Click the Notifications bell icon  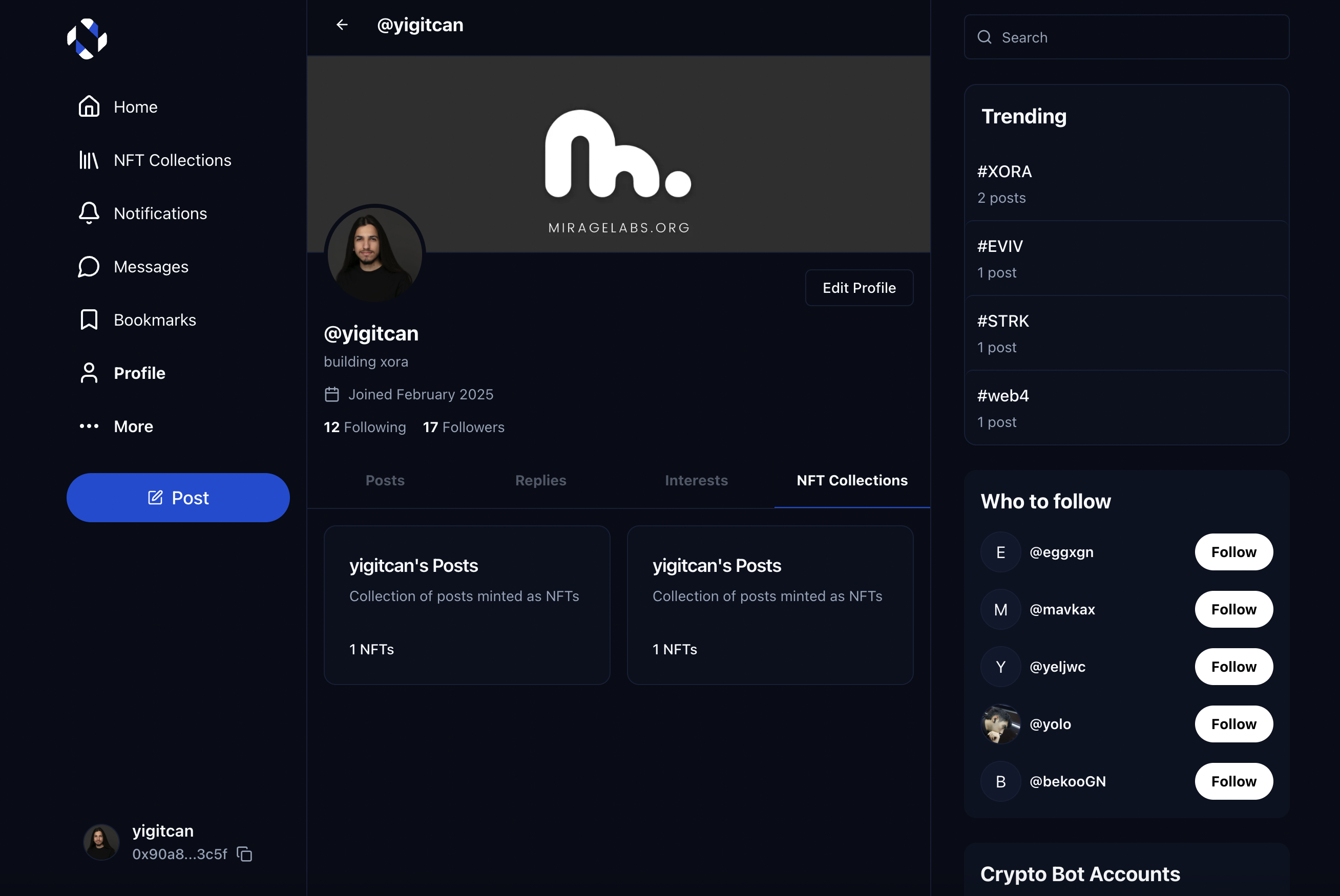(x=89, y=213)
